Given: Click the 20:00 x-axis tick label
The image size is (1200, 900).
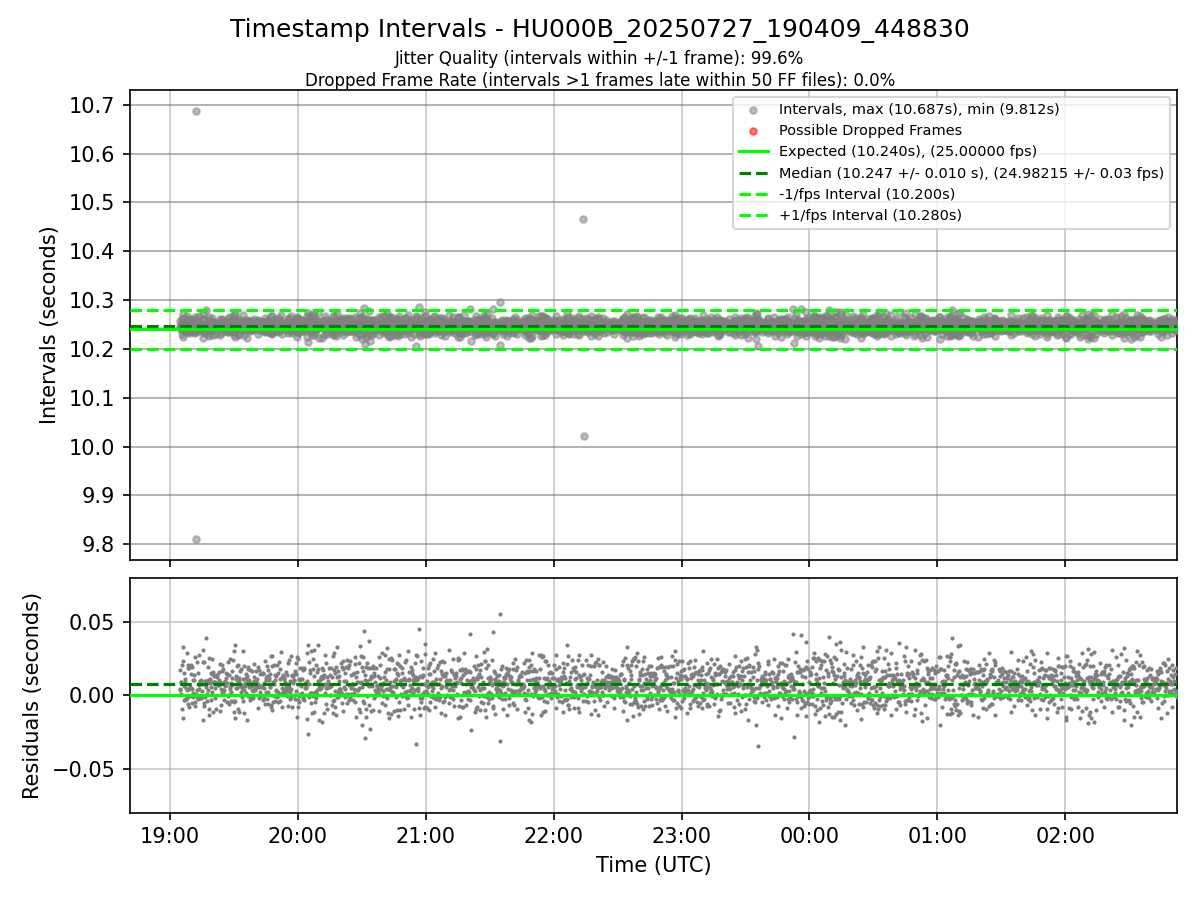Looking at the screenshot, I should pyautogui.click(x=297, y=834).
